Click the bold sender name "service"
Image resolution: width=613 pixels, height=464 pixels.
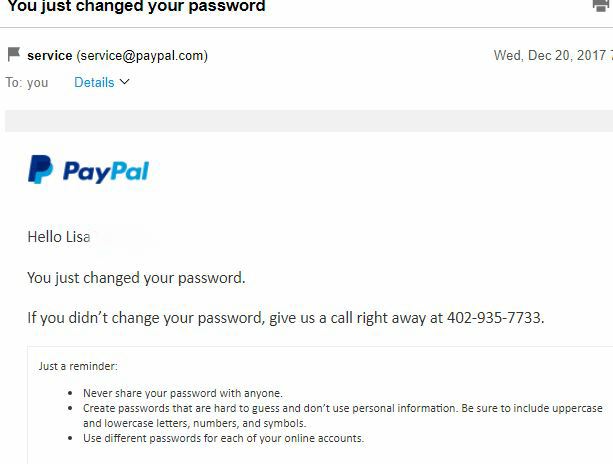pyautogui.click(x=49, y=56)
